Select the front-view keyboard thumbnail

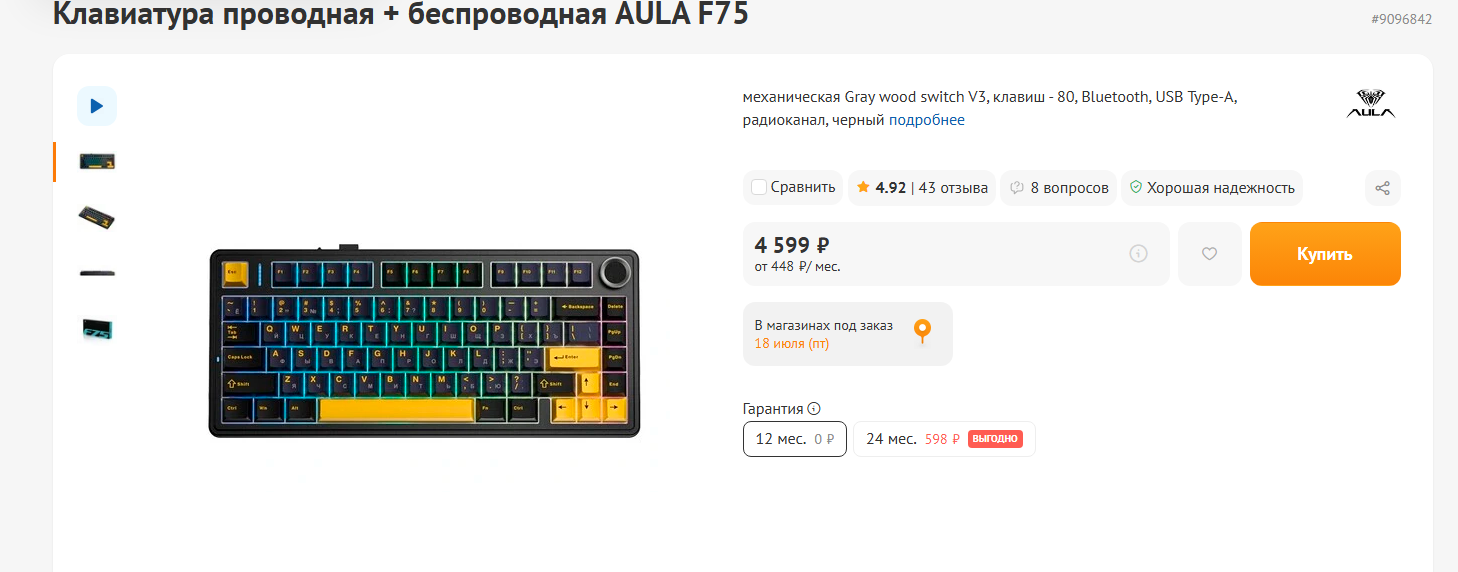(97, 161)
